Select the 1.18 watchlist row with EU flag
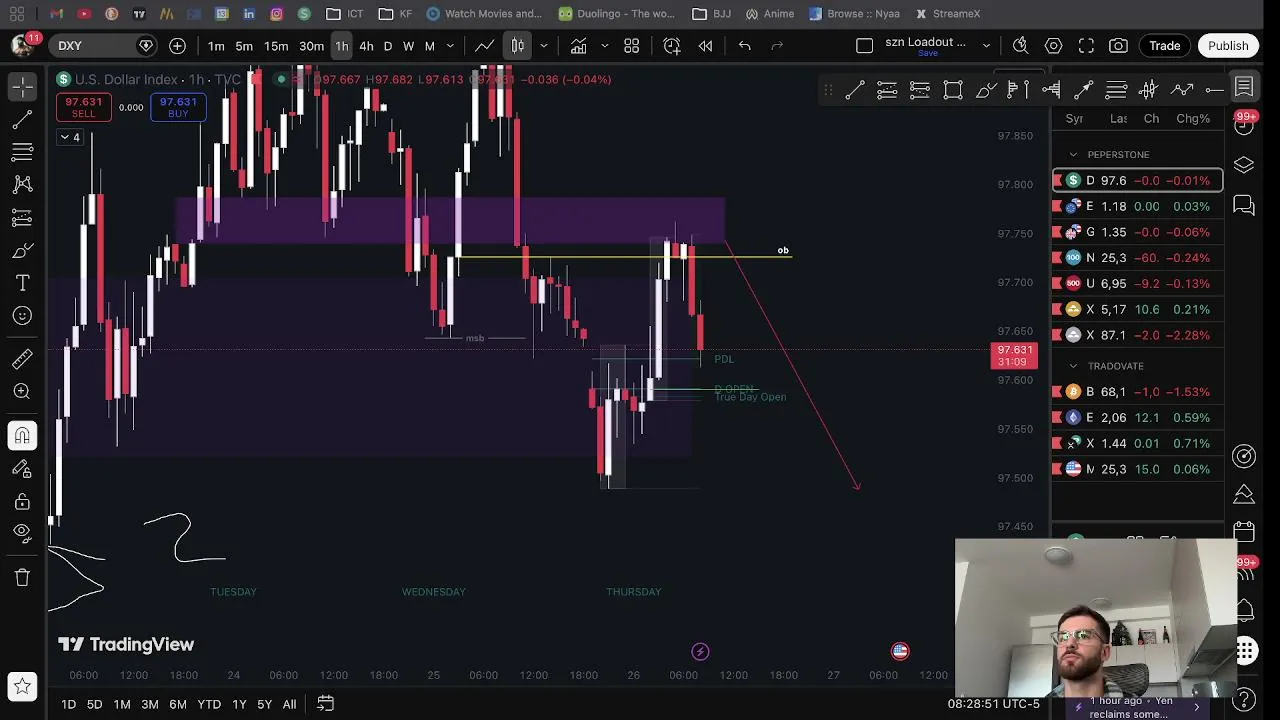Image resolution: width=1280 pixels, height=720 pixels. point(1138,206)
